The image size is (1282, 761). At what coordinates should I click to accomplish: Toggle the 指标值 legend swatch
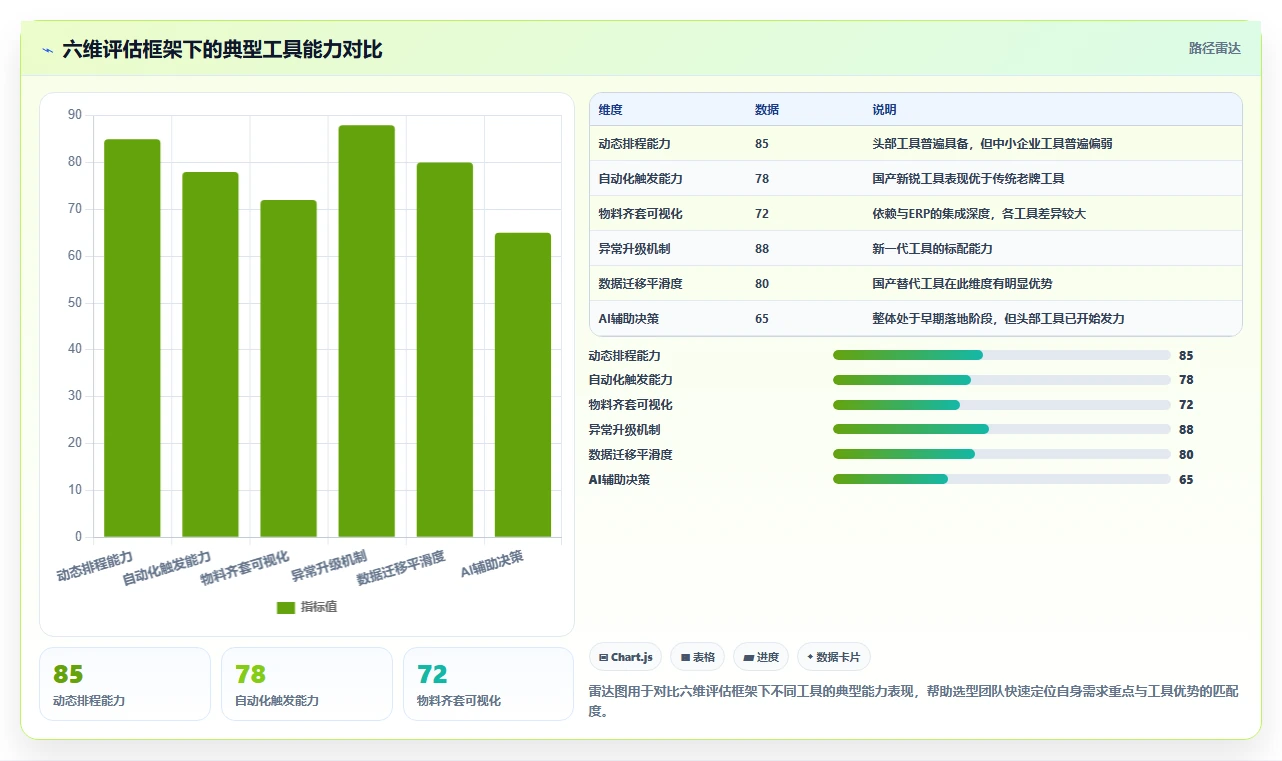286,607
